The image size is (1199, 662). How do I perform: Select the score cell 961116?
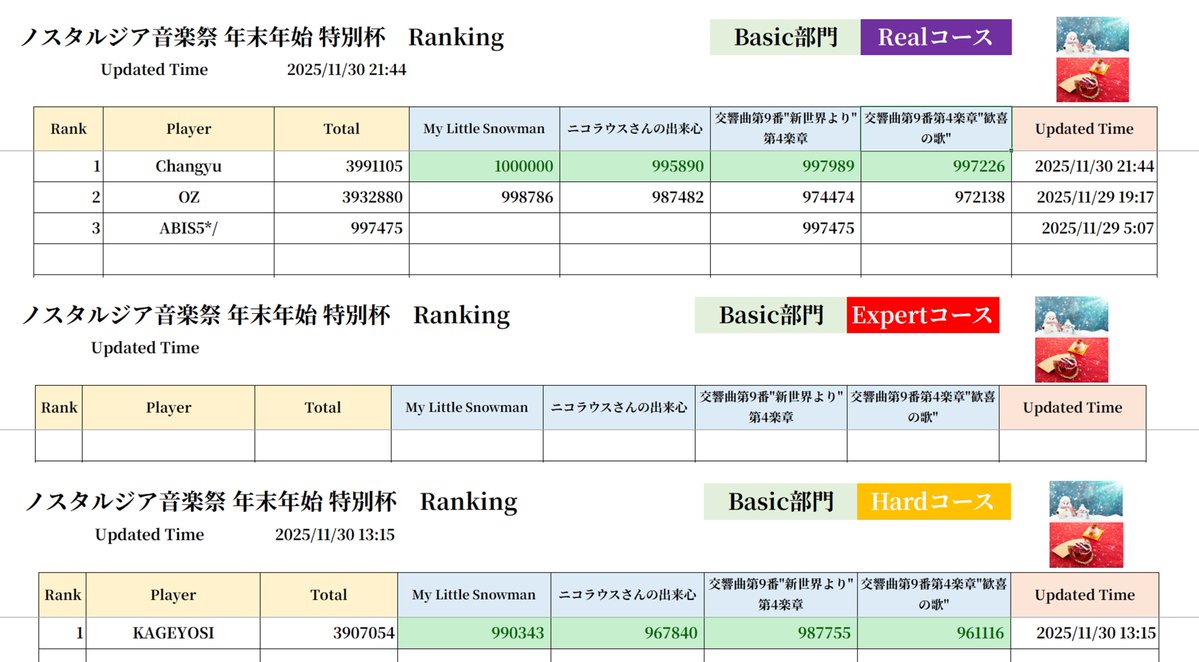pos(934,633)
